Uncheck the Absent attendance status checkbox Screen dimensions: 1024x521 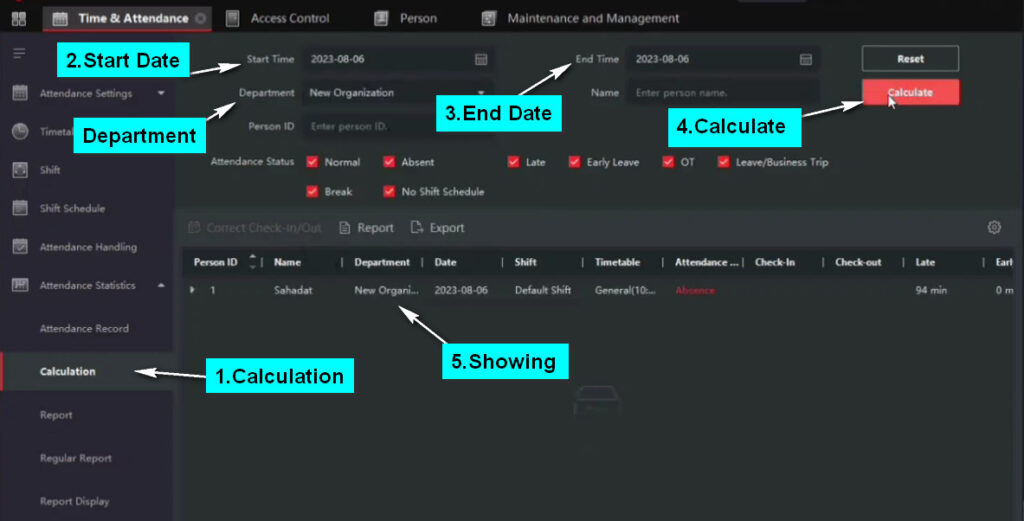pyautogui.click(x=389, y=162)
